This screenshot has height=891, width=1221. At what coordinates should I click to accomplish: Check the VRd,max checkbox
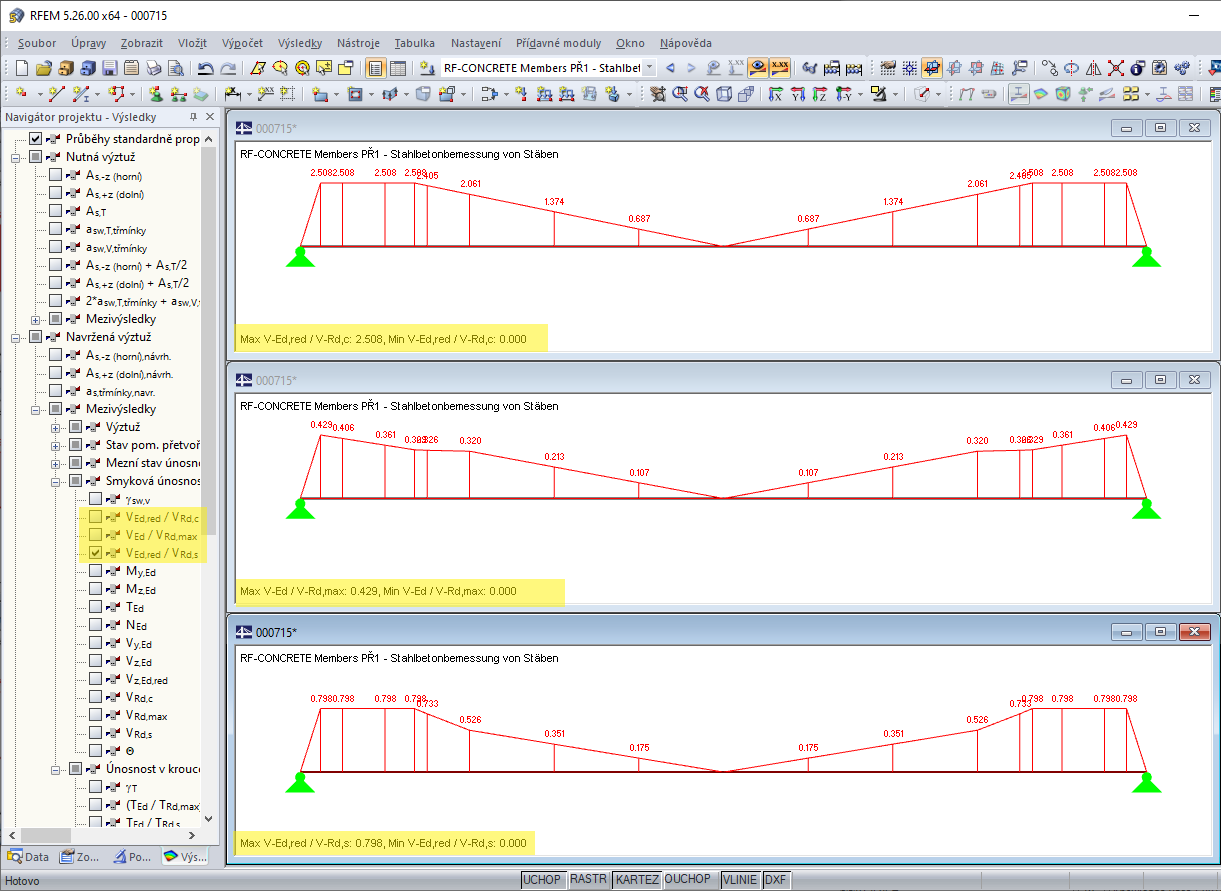95,715
